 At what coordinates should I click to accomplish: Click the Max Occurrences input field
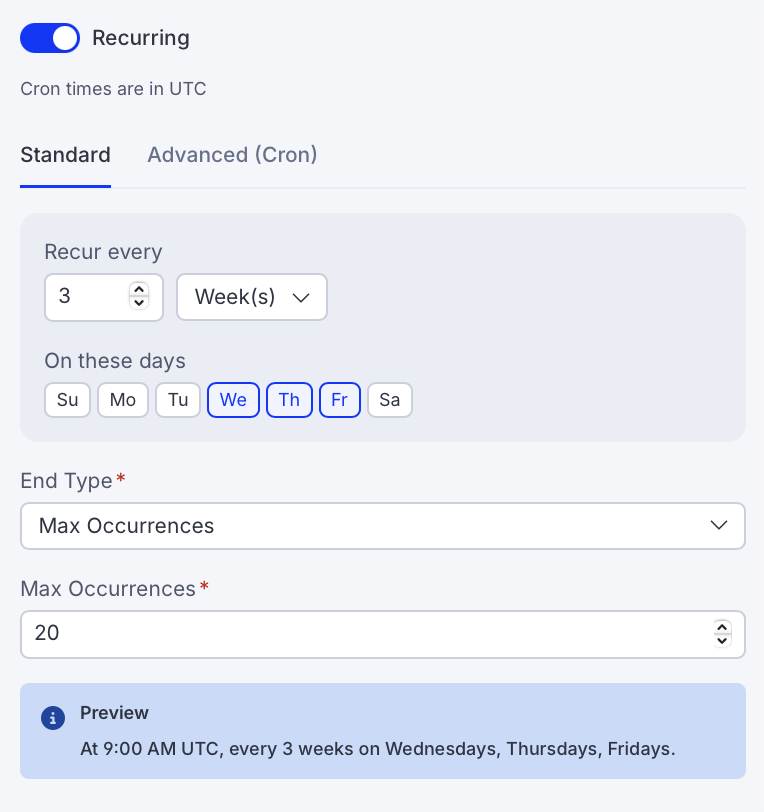(360, 634)
